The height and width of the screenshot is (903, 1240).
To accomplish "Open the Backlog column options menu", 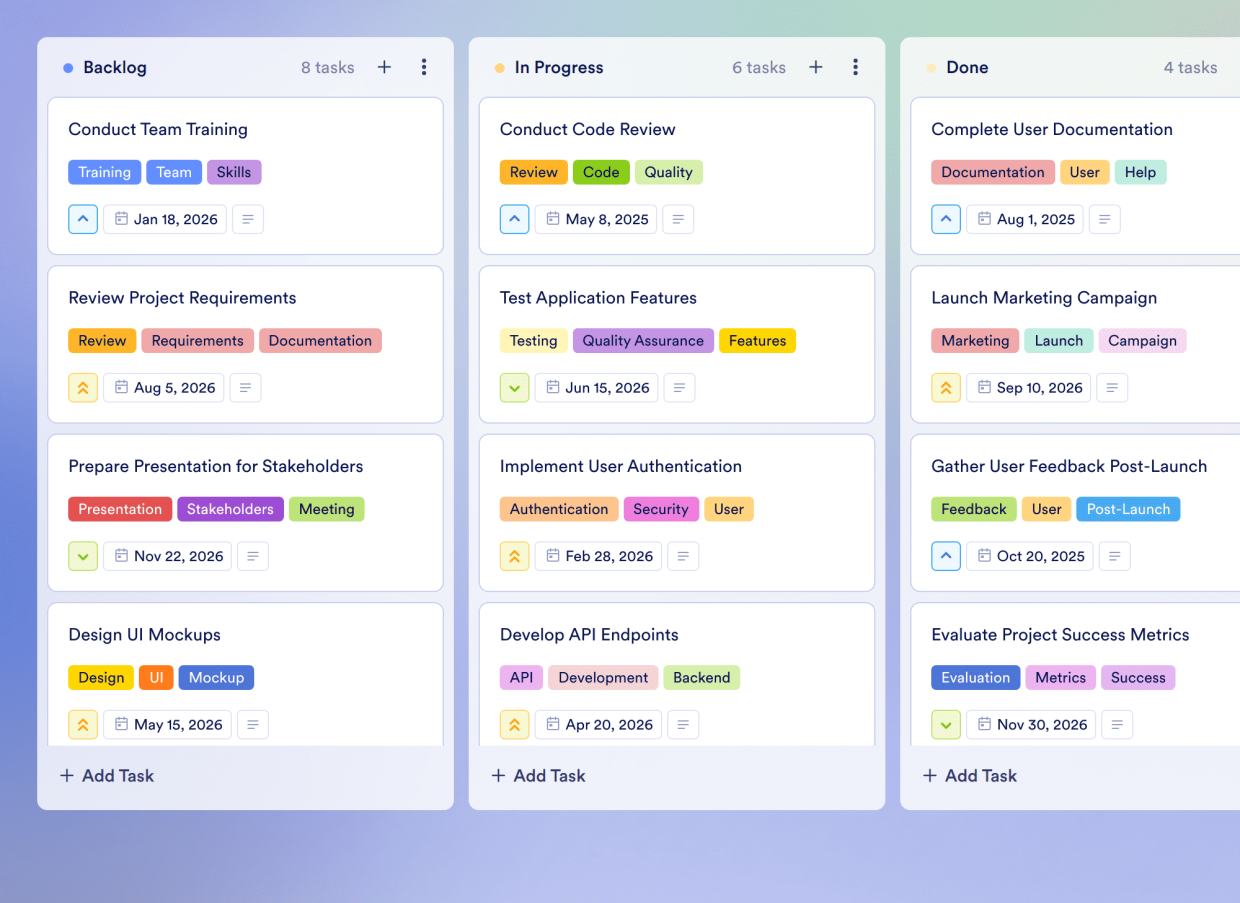I will point(424,67).
